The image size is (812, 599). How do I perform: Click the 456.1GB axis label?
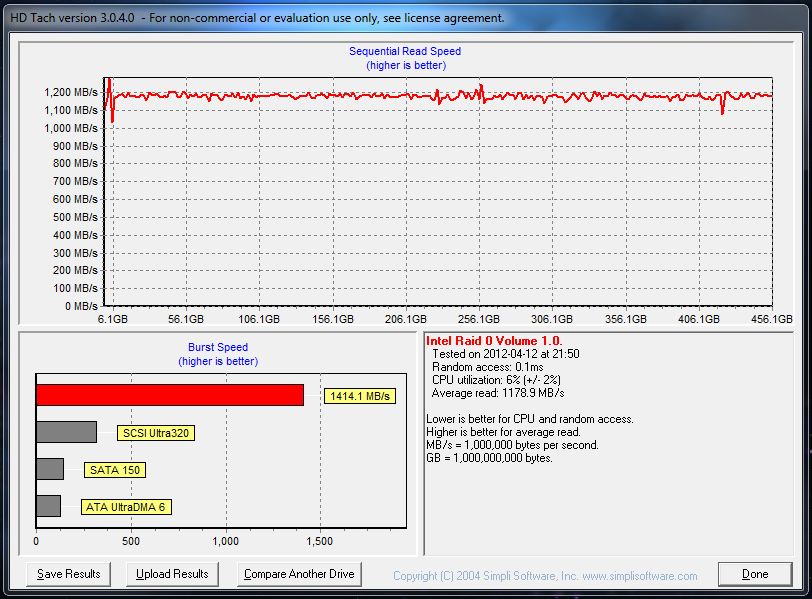[772, 319]
